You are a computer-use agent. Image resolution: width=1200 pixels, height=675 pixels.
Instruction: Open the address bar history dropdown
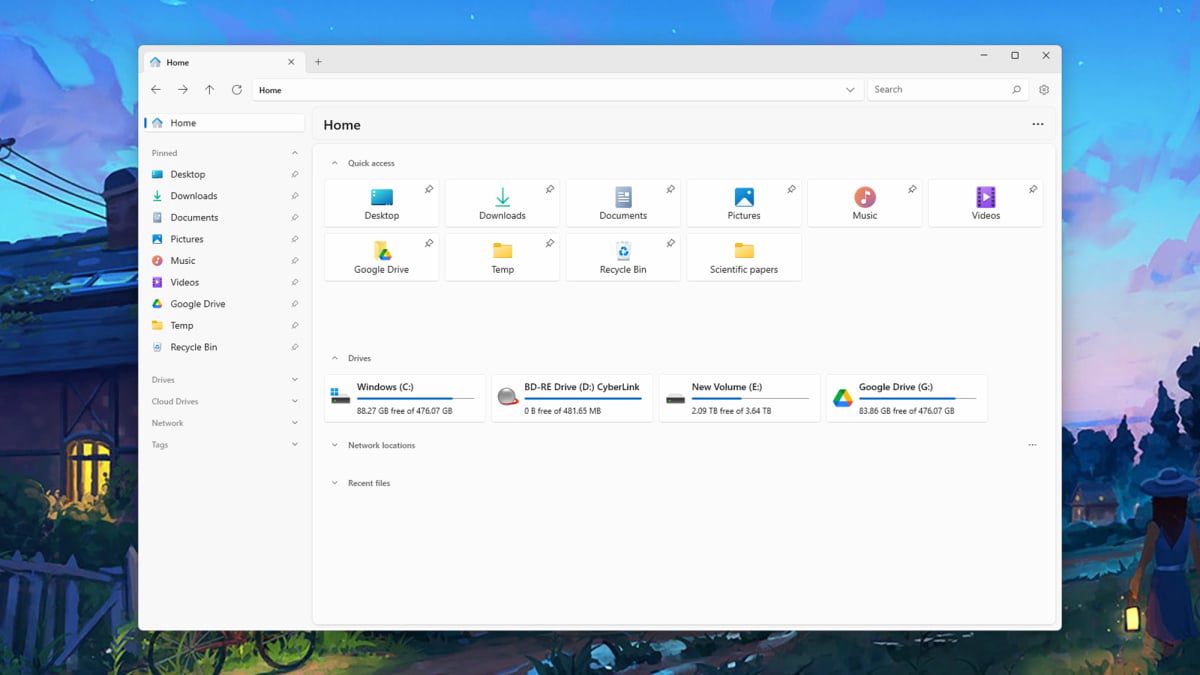pyautogui.click(x=850, y=90)
